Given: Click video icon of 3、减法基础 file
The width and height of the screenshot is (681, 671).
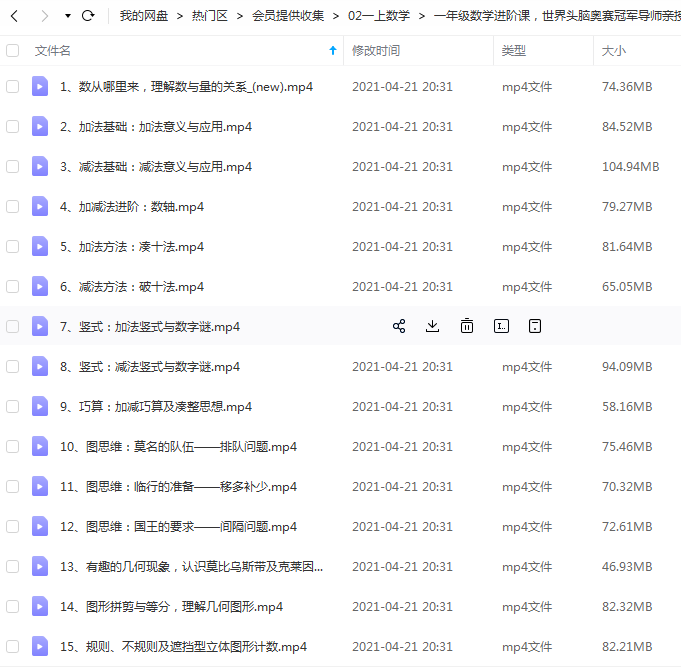Looking at the screenshot, I should tap(40, 166).
